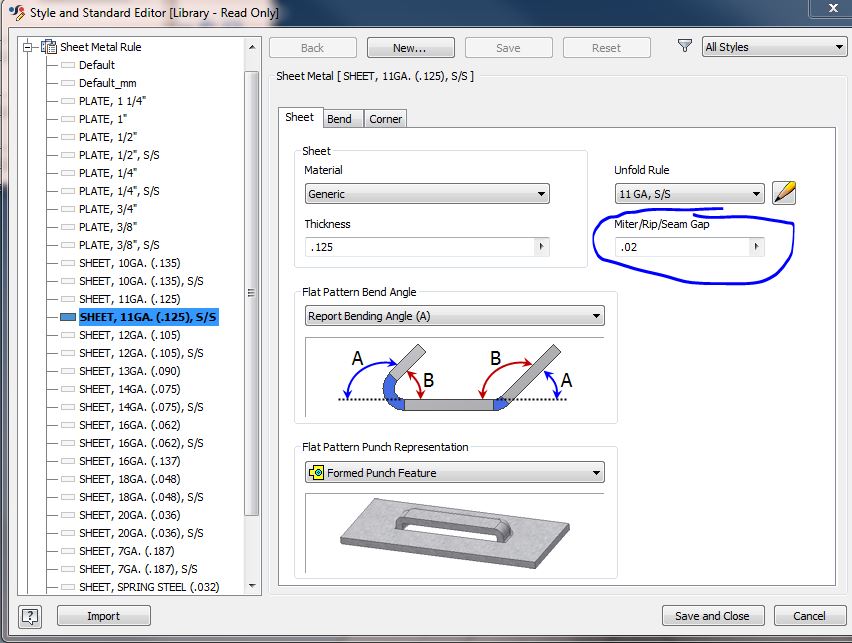Click the Save and Close button
852x643 pixels.
tap(712, 616)
